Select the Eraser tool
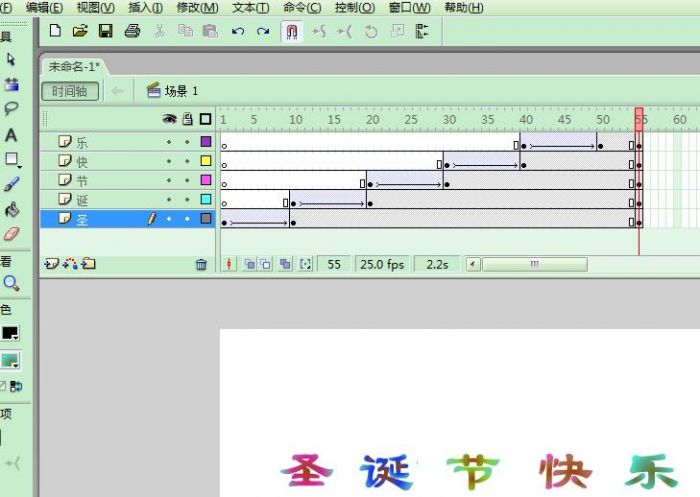Screen dimensions: 700x497 coord(12,234)
